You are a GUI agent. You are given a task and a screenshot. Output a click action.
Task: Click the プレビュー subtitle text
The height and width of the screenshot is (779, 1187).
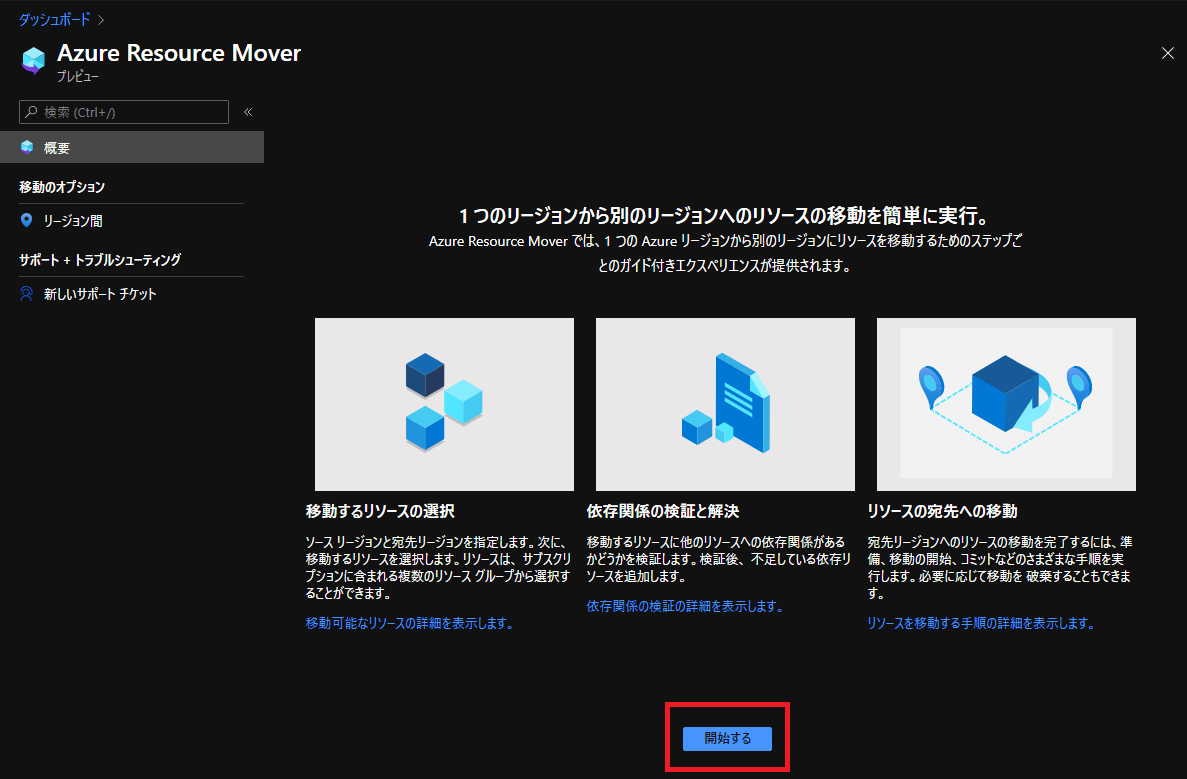[x=78, y=76]
